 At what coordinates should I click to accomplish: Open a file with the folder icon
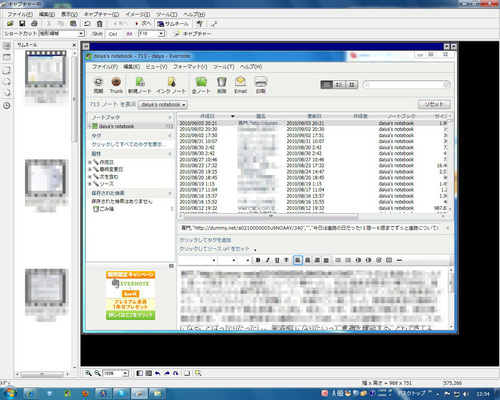10,24
